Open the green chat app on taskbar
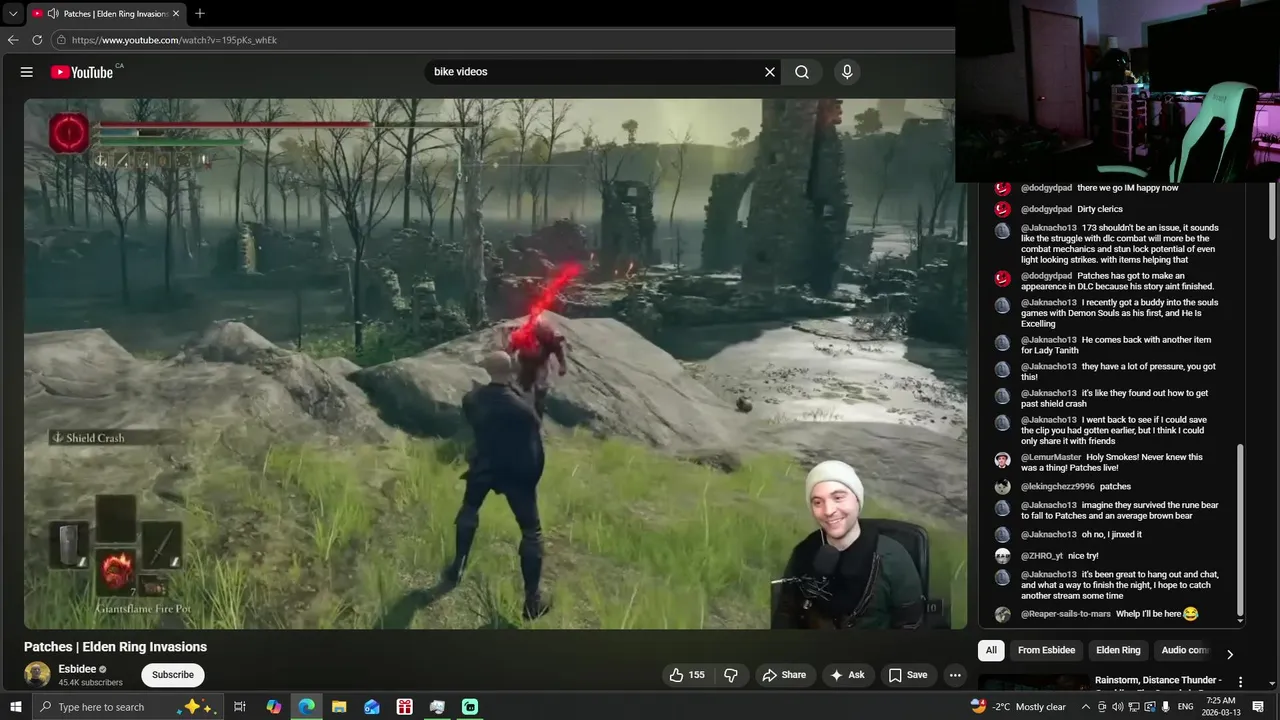 click(470, 707)
